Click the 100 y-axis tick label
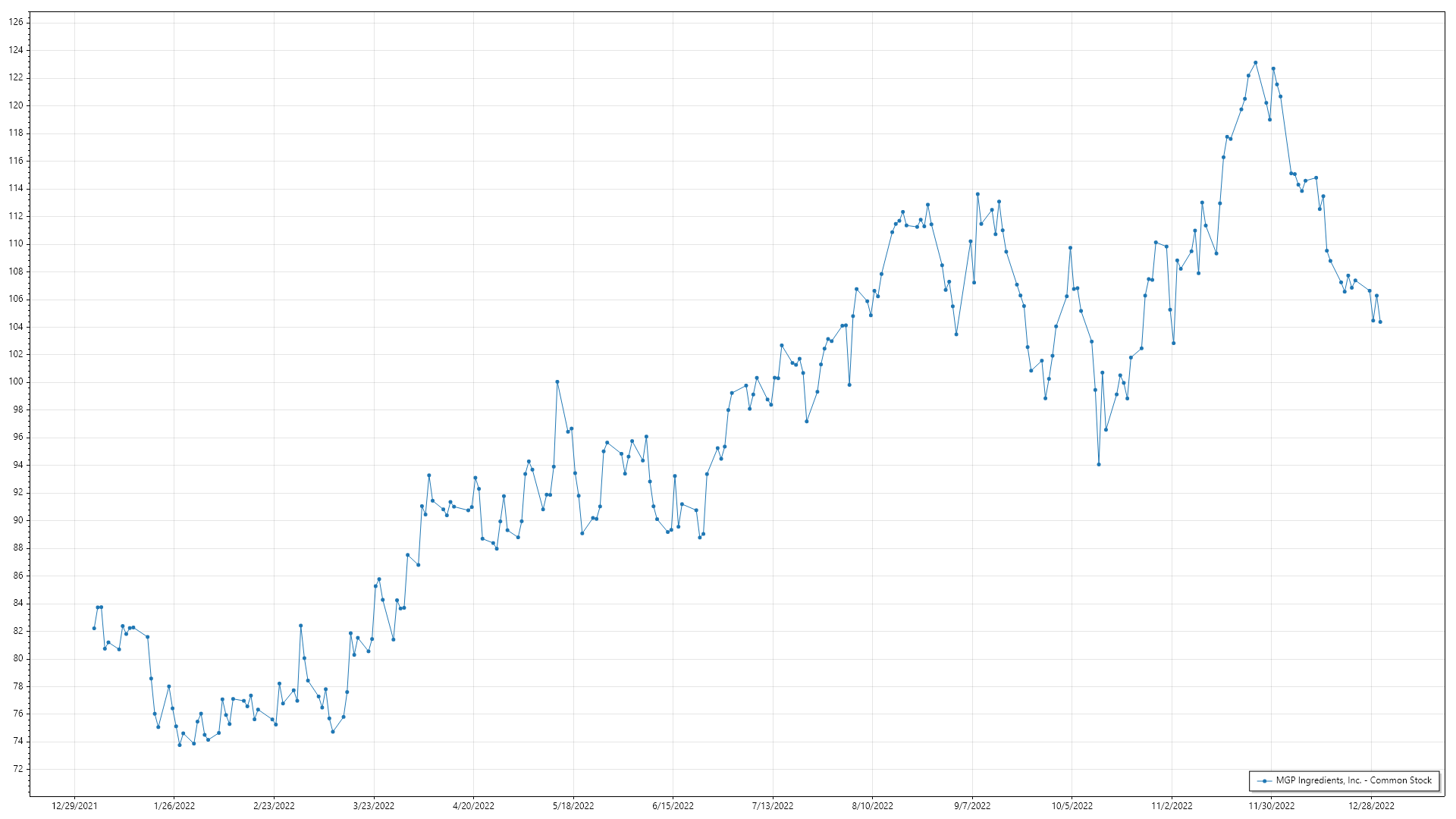1456x819 pixels. (16, 381)
